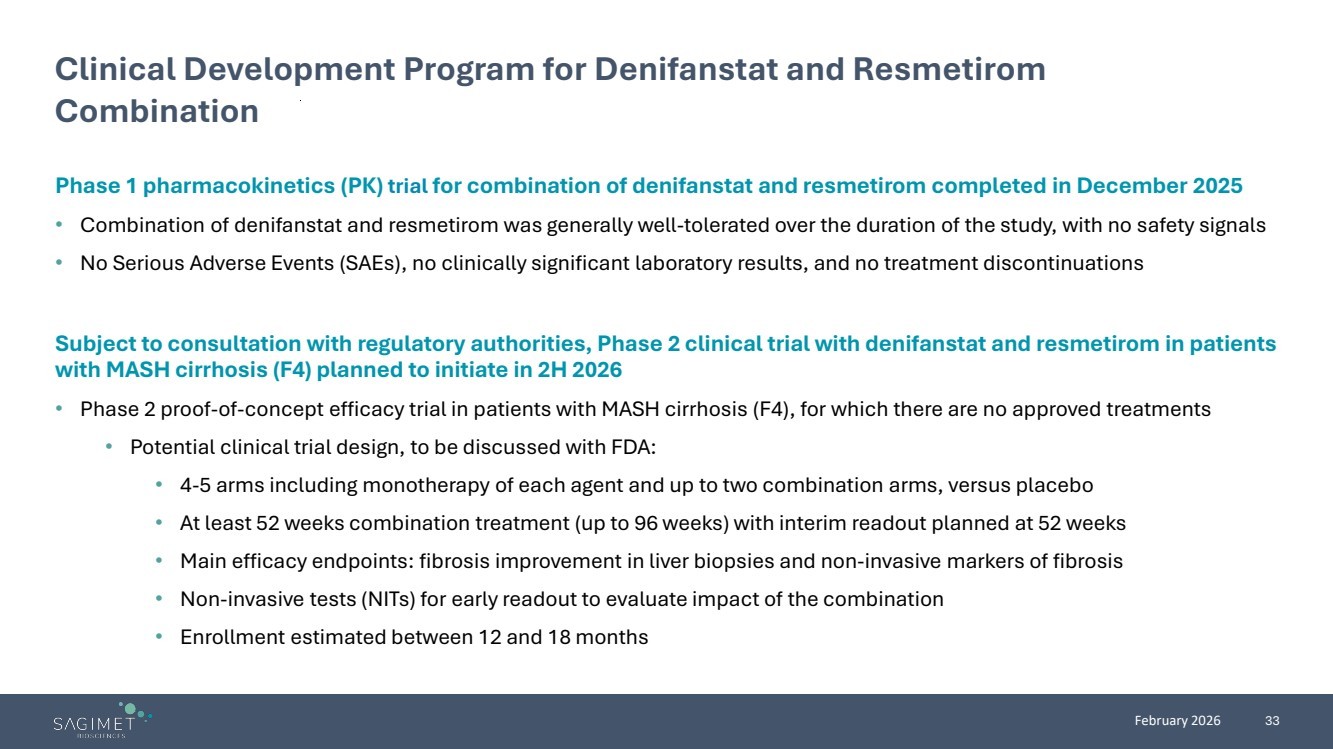Click the Non-invasive tests (NITs) bullet
The height and width of the screenshot is (749, 1333).
[x=561, y=599]
